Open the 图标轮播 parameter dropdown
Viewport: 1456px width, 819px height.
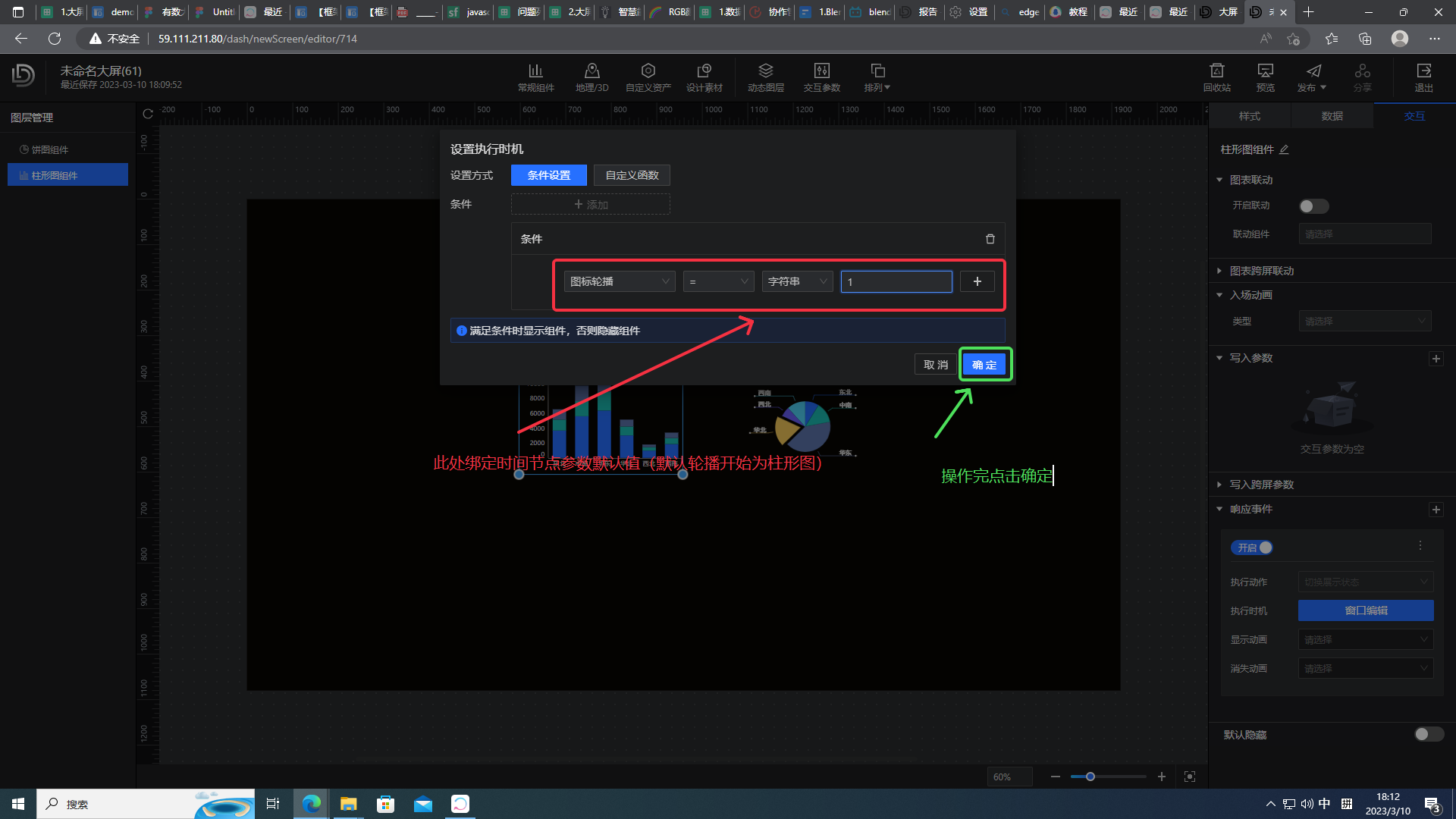tap(620, 281)
